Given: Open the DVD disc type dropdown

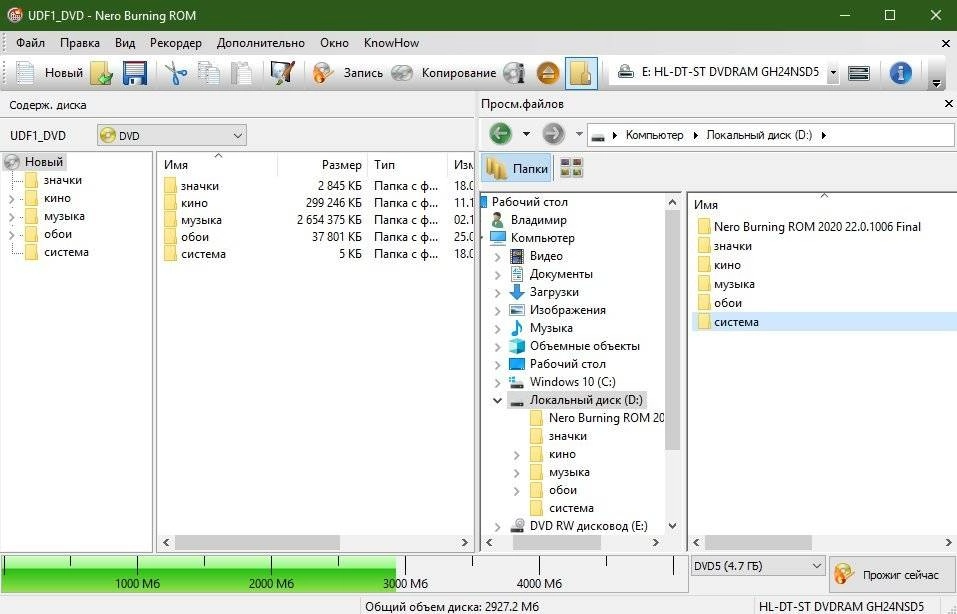Looking at the screenshot, I should point(172,135).
